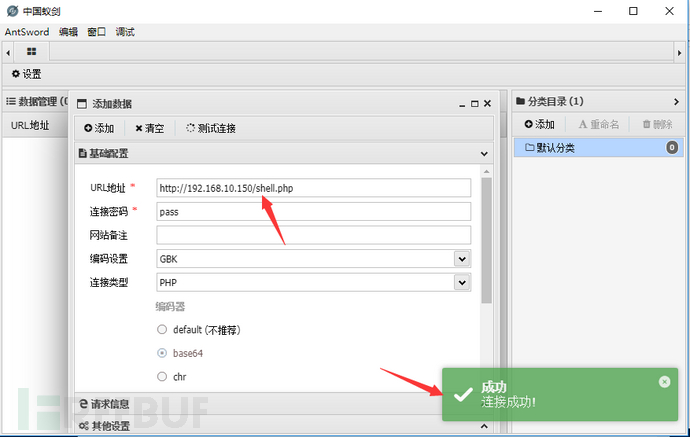The width and height of the screenshot is (690, 437).
Task: Click the scrollbar up arrow in dialog
Action: point(486,171)
